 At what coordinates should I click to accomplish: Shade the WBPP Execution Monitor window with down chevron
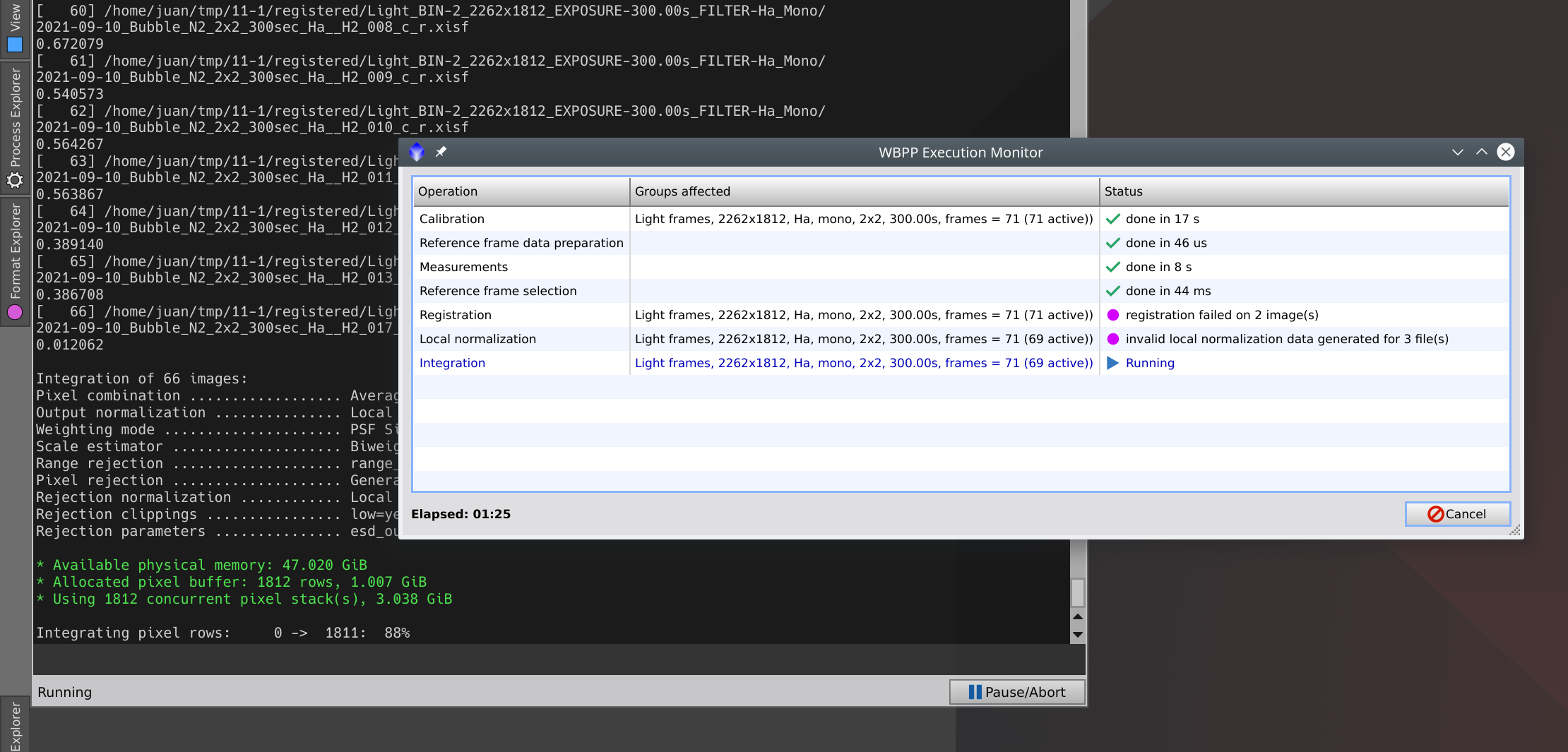[1458, 153]
